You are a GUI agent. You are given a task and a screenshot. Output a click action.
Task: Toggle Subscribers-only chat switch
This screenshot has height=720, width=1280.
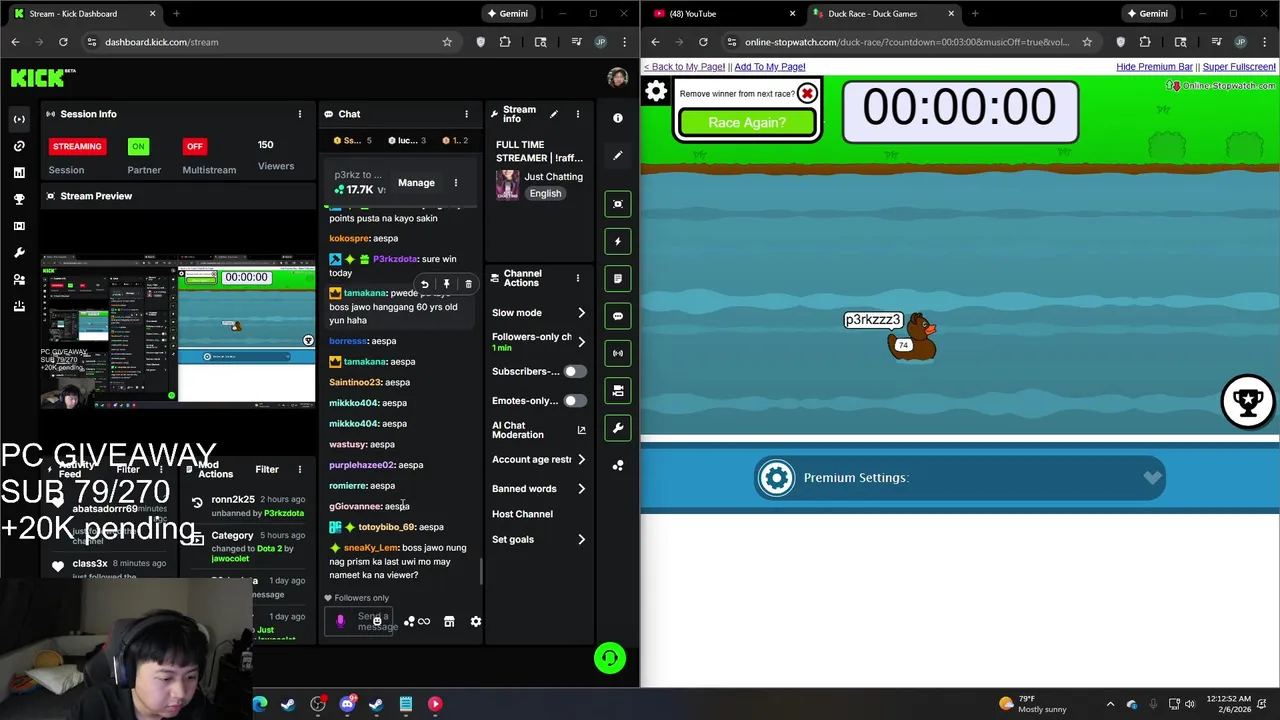(x=574, y=371)
